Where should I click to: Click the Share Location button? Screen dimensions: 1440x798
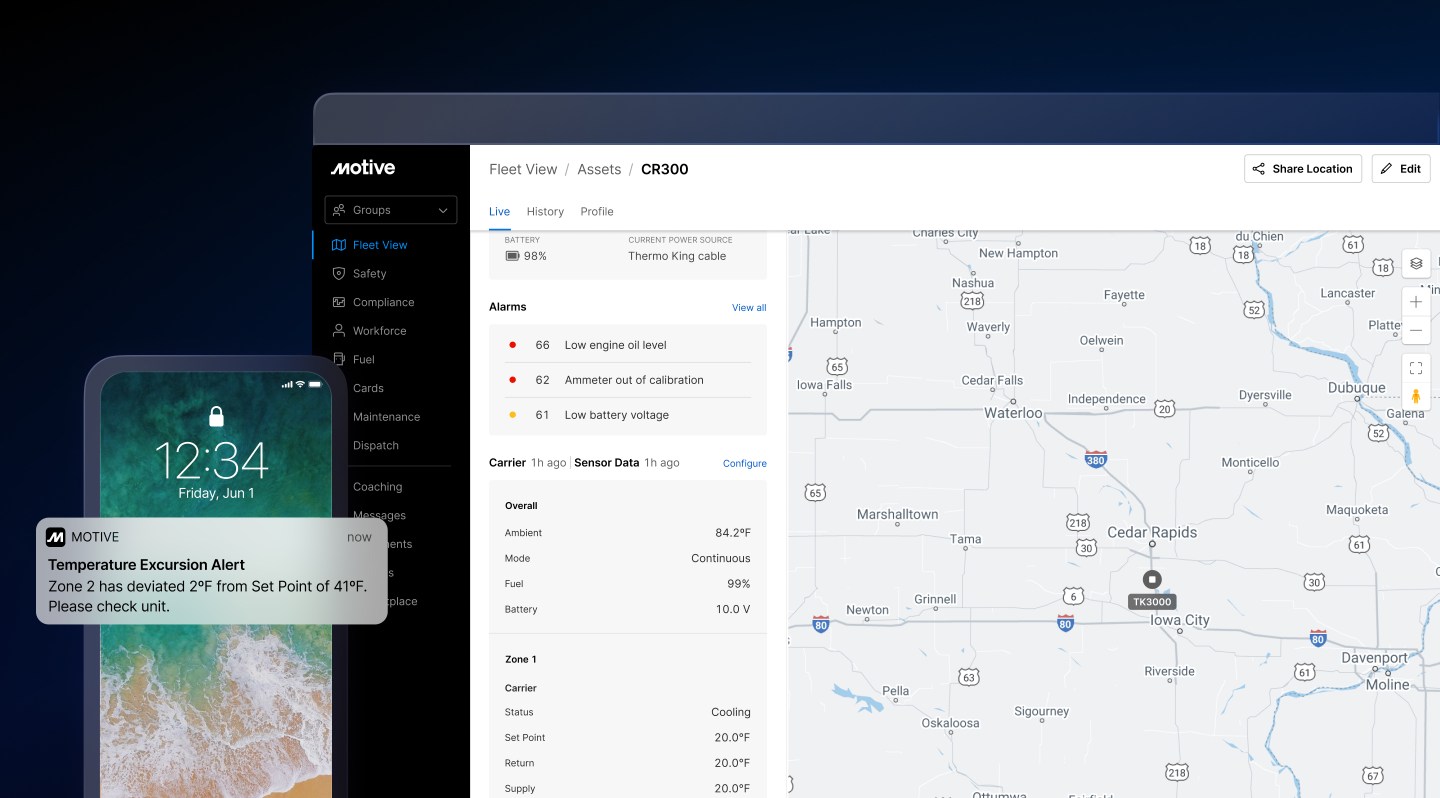pyautogui.click(x=1302, y=169)
